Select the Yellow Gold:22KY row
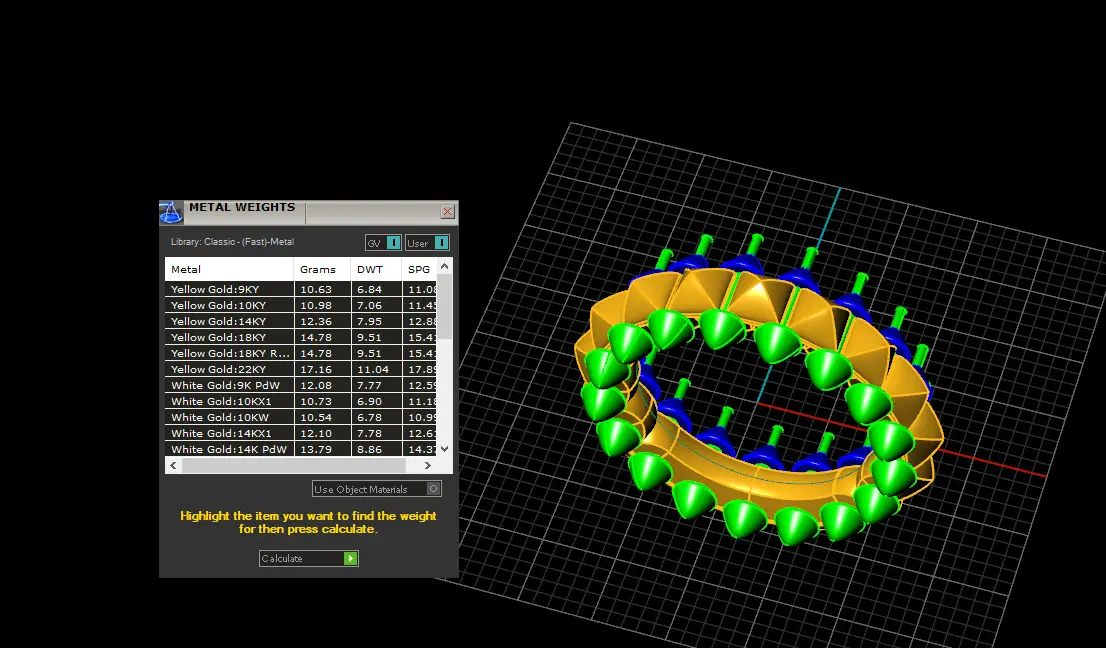 [x=300, y=369]
